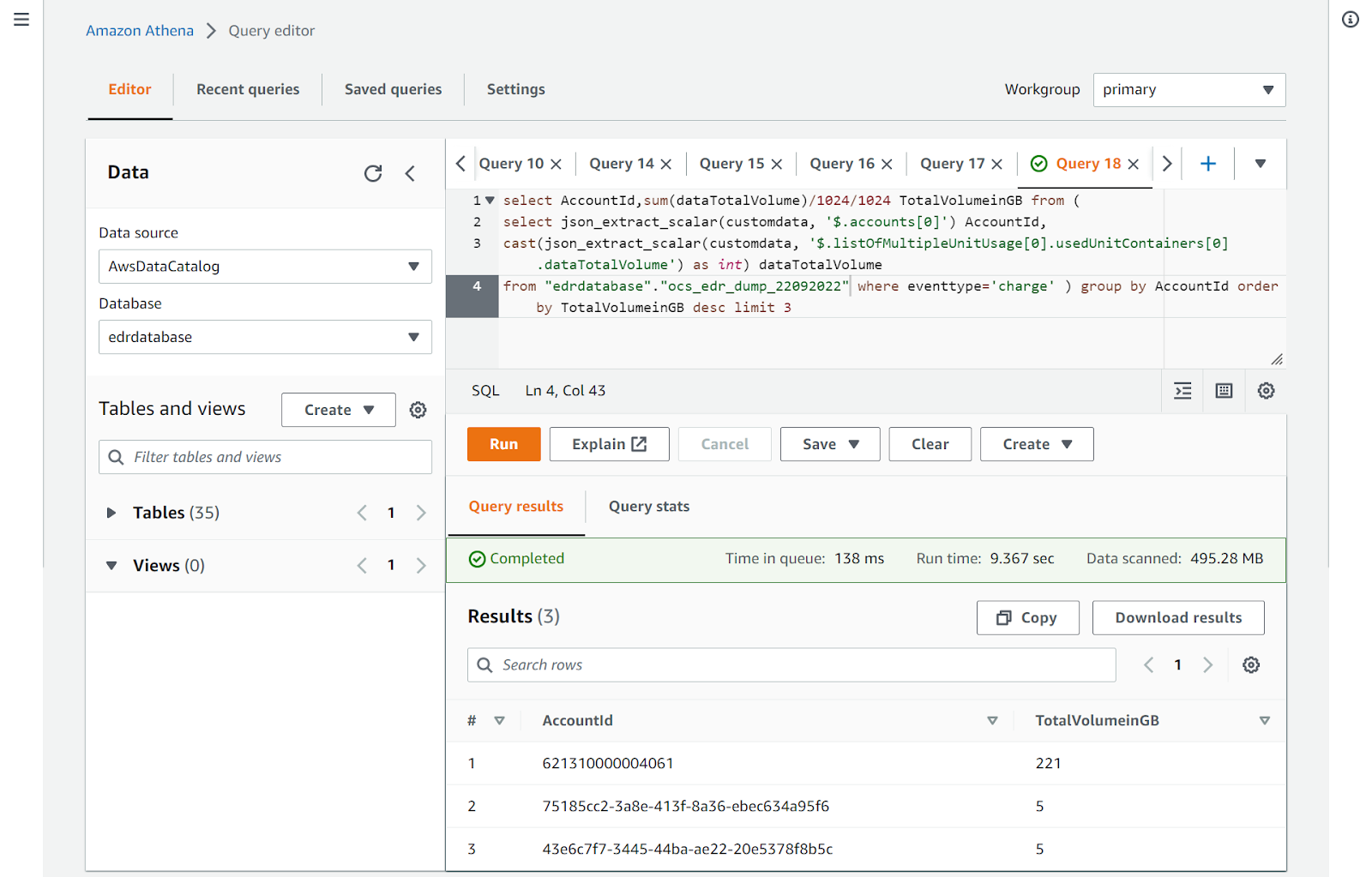Open the info panel icon
1372x877 pixels.
click(1351, 19)
